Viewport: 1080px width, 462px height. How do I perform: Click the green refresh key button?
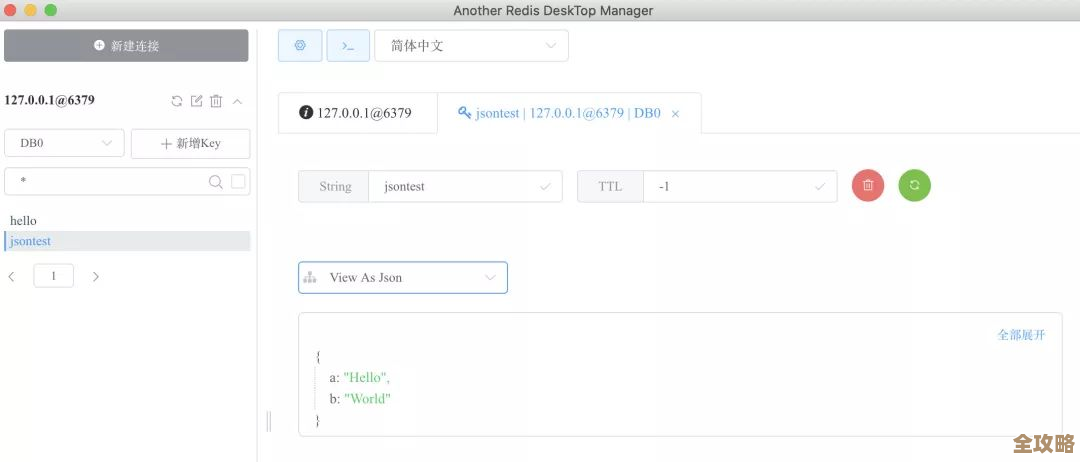coord(914,186)
